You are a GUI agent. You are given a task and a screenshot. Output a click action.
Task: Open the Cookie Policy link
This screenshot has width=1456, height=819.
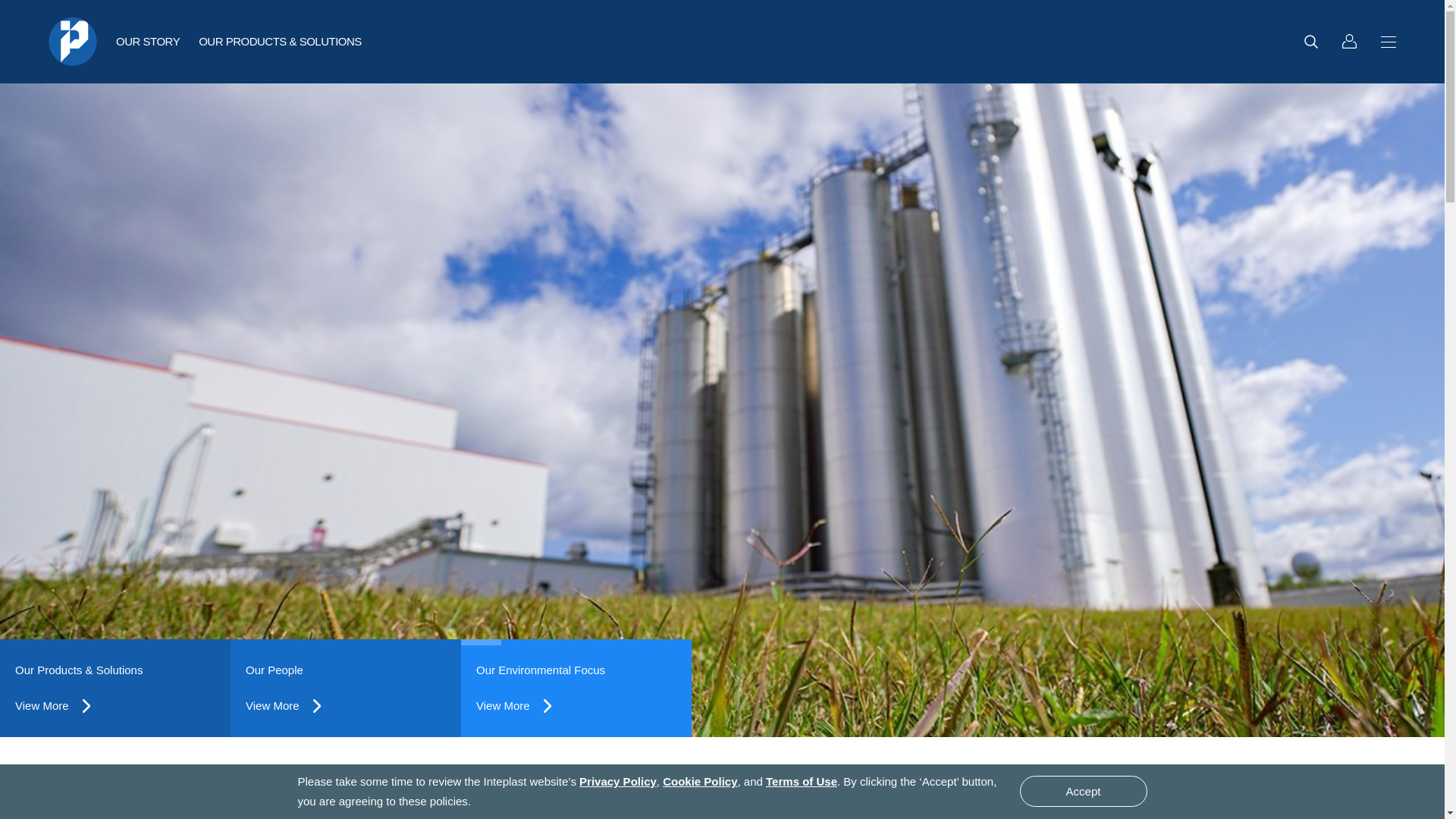click(699, 782)
